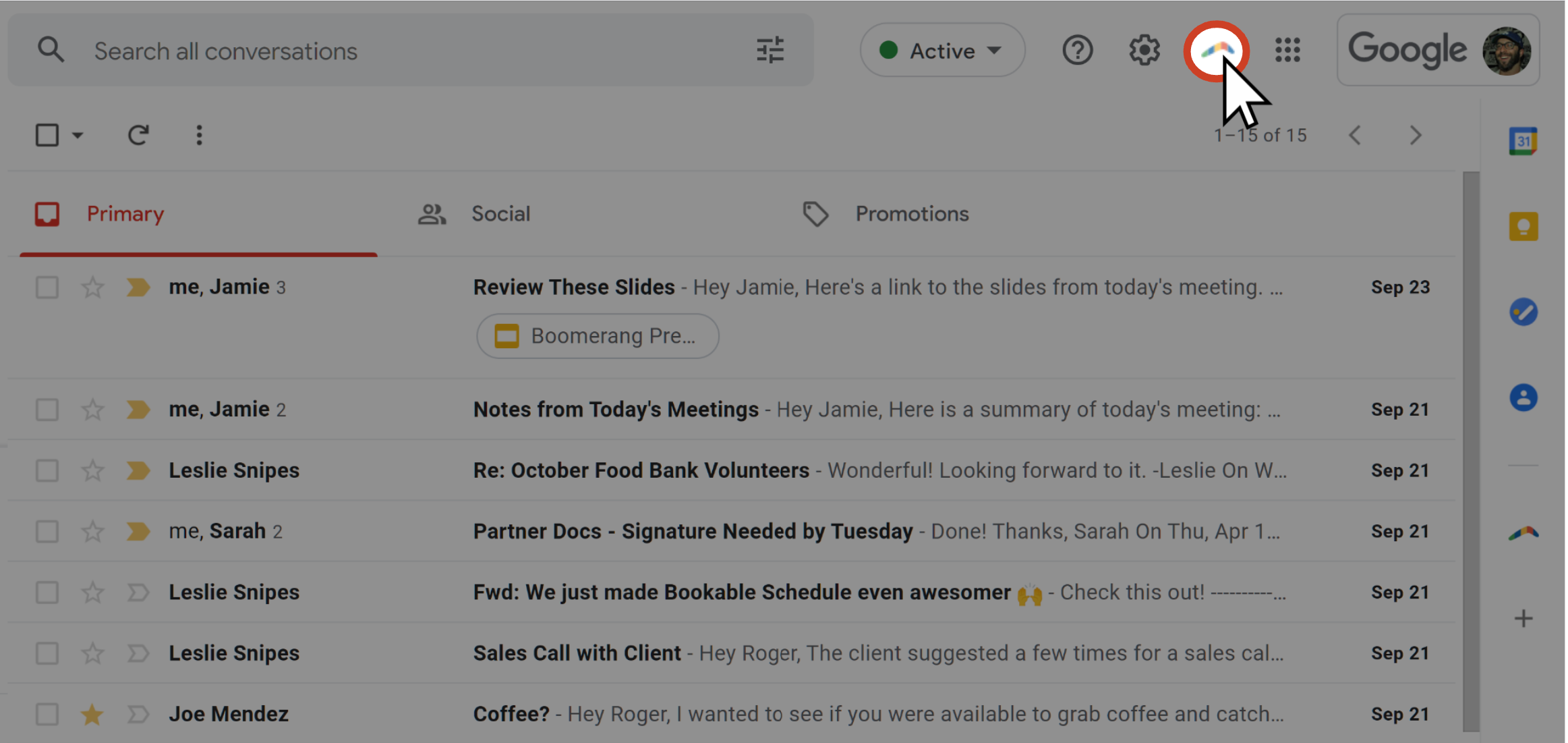
Task: Click the Search all conversations field
Action: tap(405, 51)
